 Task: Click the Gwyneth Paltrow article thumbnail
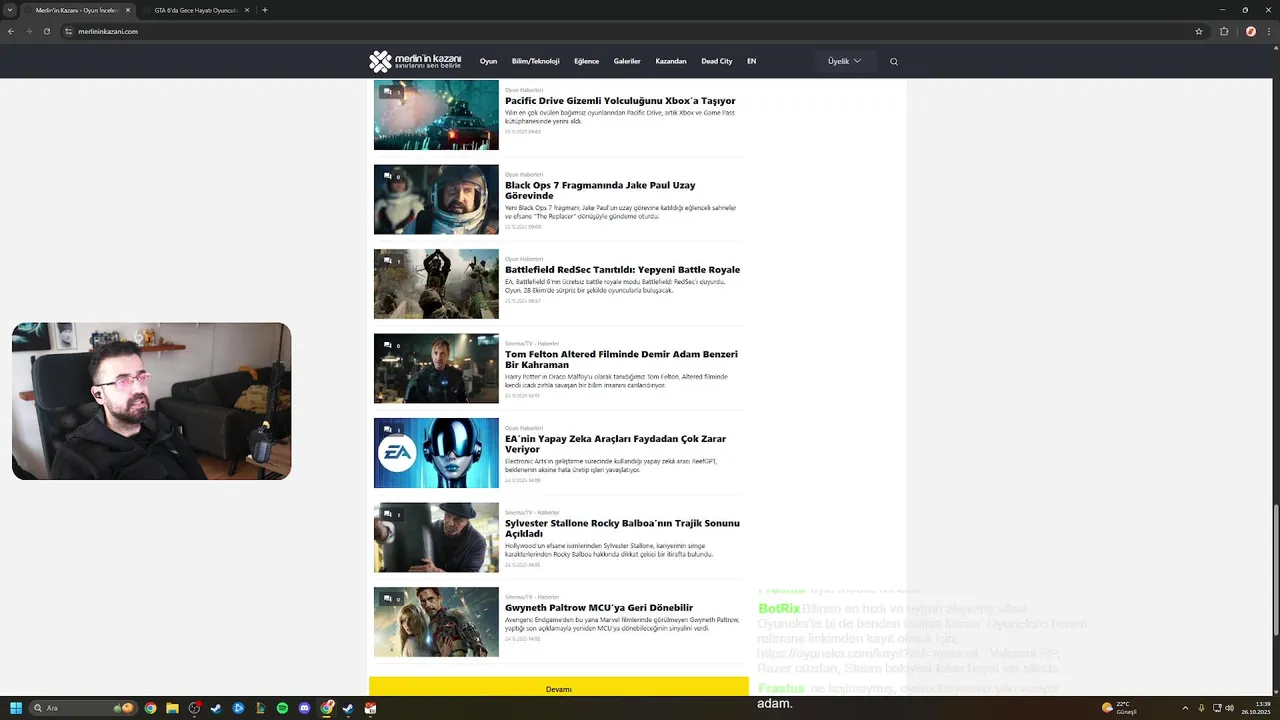click(436, 621)
